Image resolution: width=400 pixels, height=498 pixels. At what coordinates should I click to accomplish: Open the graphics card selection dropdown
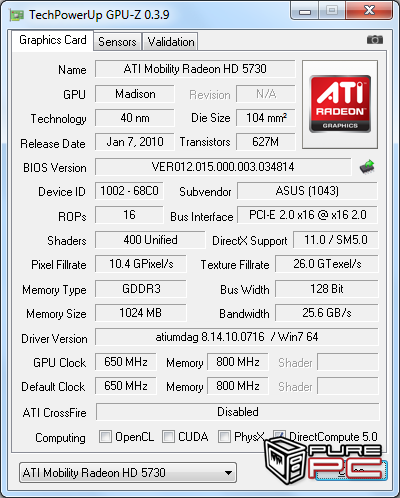[x=128, y=472]
